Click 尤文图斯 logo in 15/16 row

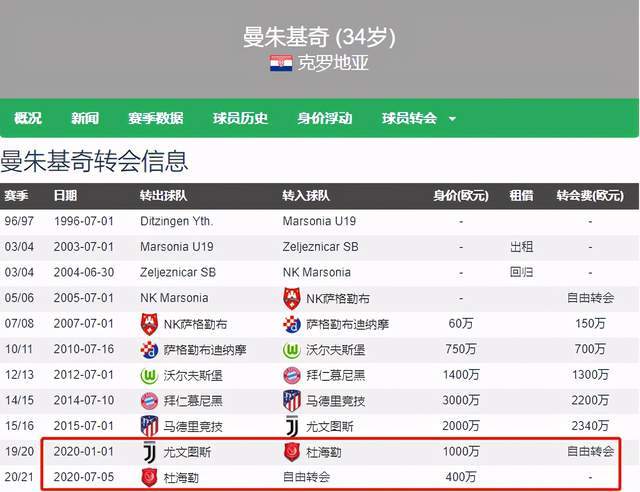pos(292,426)
